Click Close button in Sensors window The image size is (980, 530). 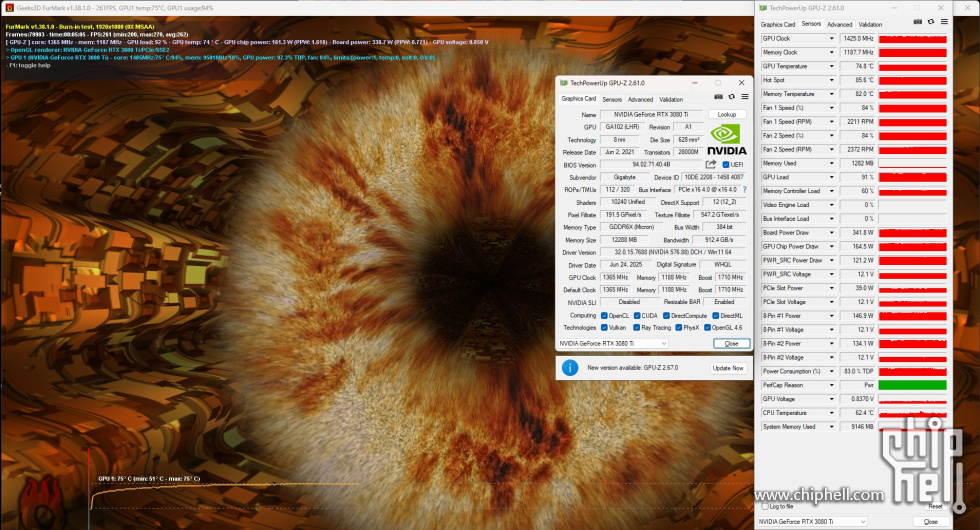point(931,521)
